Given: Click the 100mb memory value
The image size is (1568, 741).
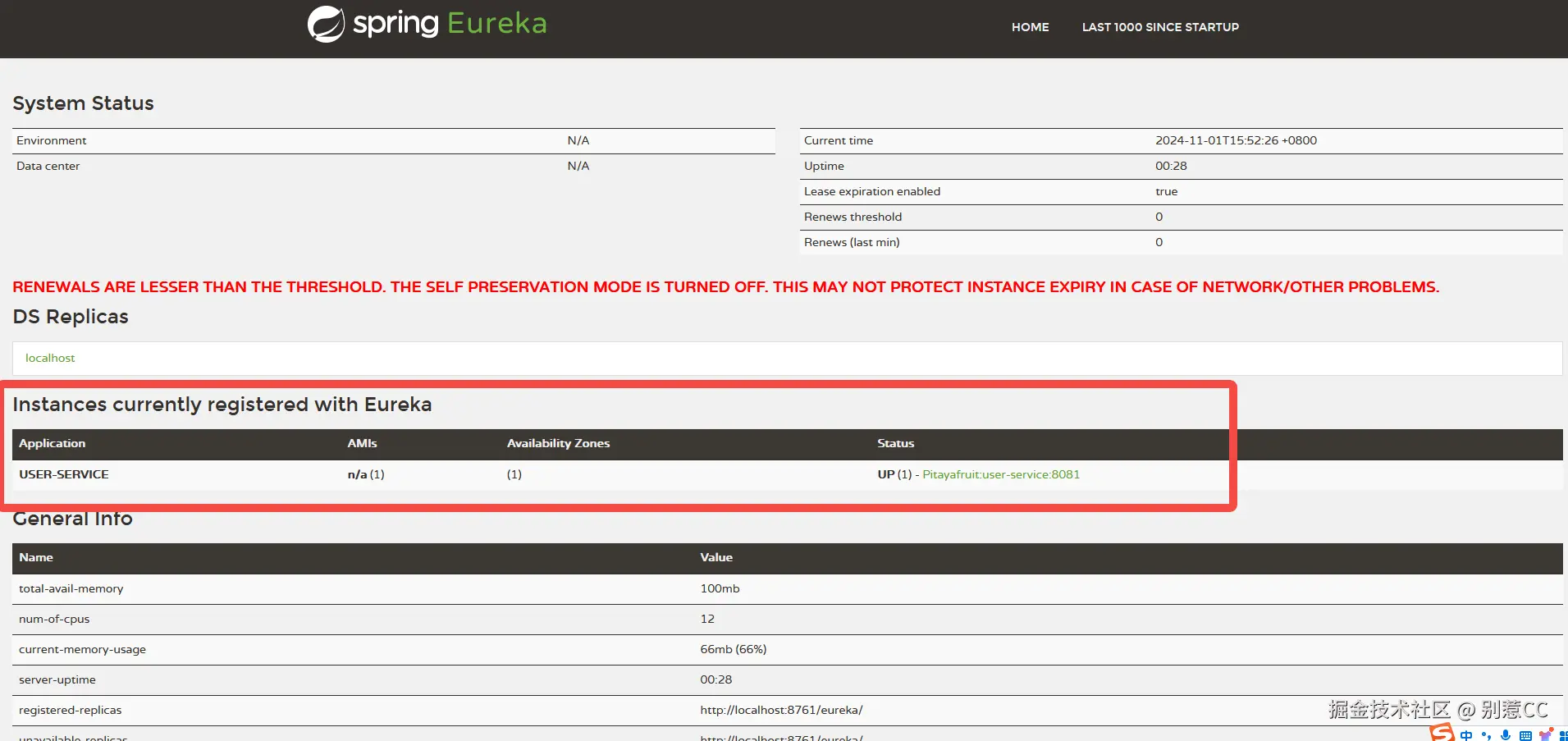Looking at the screenshot, I should (720, 588).
